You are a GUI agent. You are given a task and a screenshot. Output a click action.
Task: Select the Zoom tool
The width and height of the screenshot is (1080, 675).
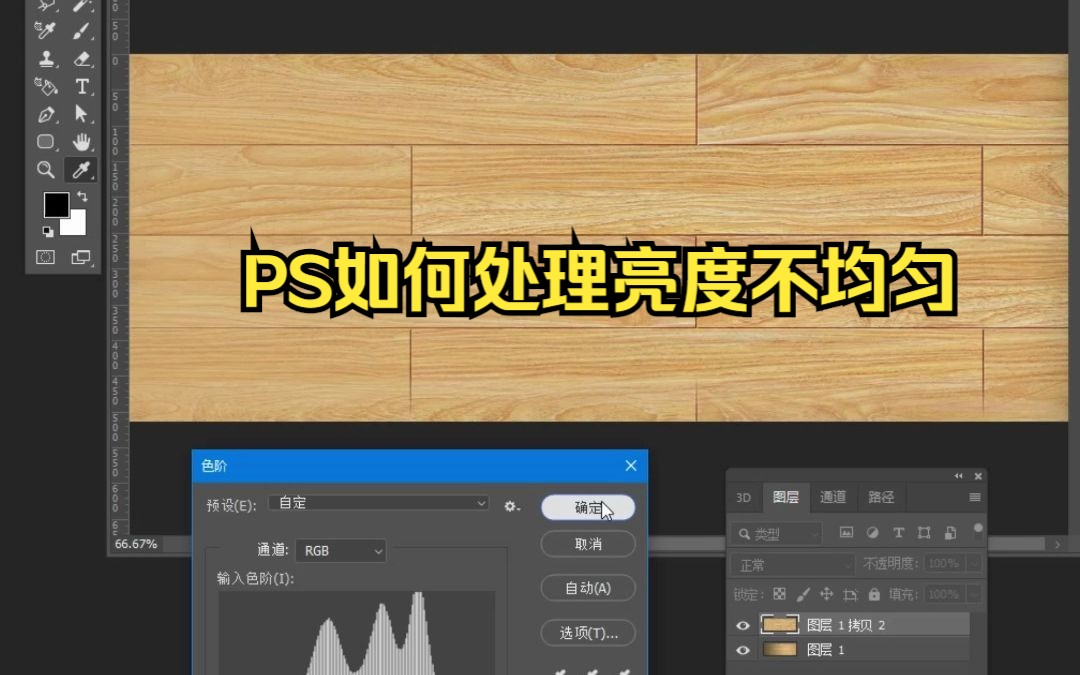(45, 169)
